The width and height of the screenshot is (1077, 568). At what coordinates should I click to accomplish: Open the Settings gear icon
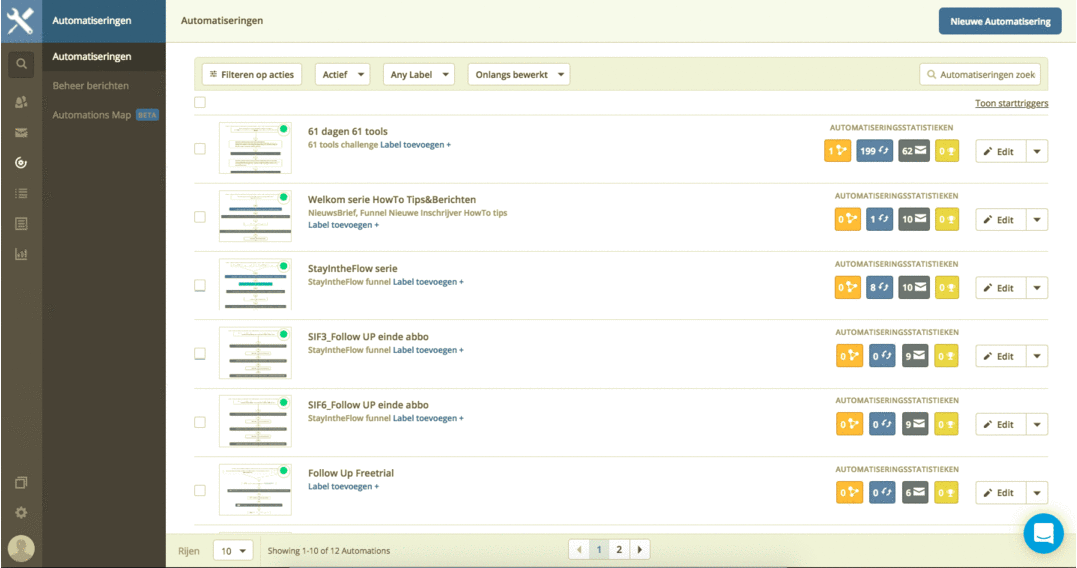[21, 513]
